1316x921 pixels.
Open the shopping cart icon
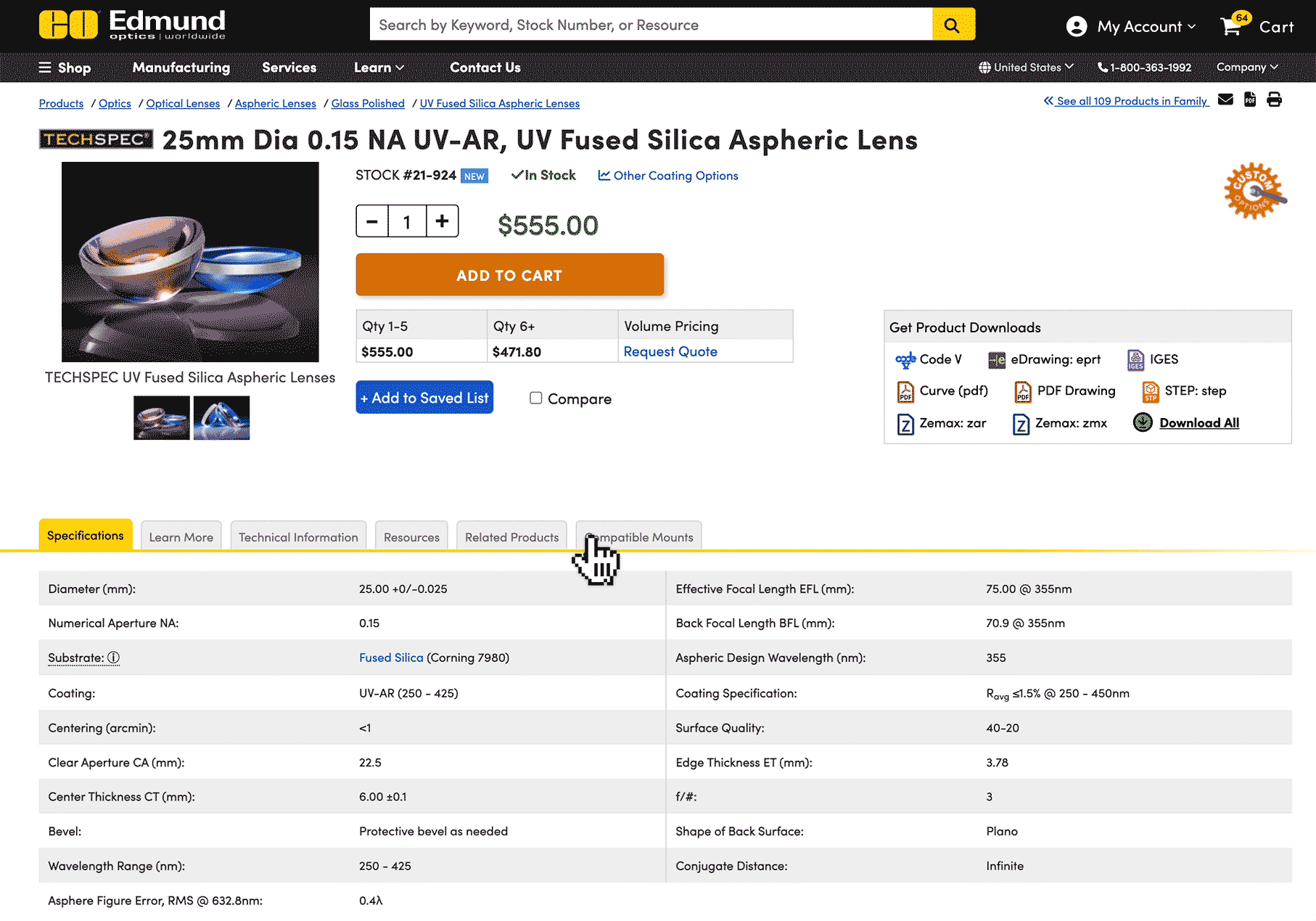coord(1231,26)
